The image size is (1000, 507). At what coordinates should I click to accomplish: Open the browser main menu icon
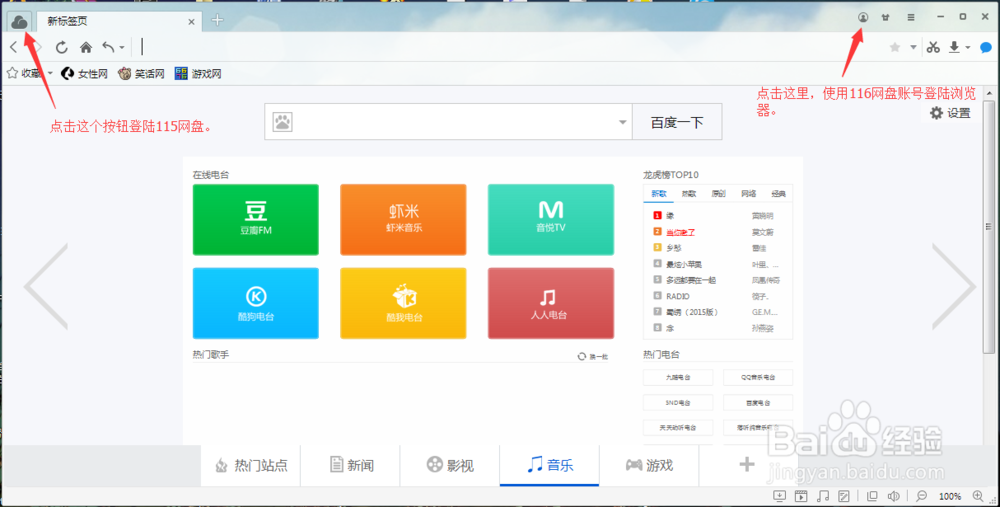click(x=911, y=17)
